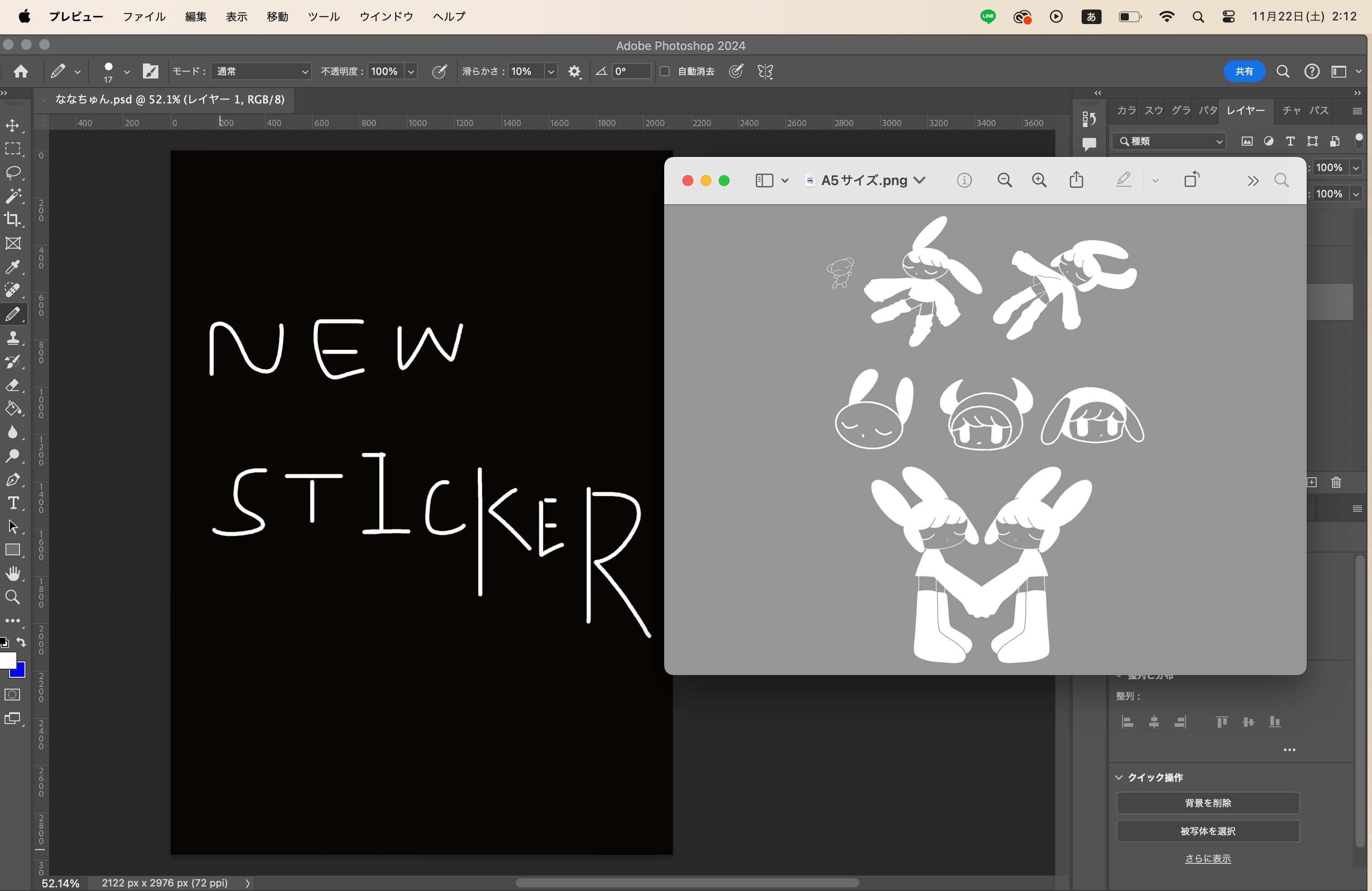Open the 不透明度 opacity dropdown arrow
This screenshot has width=1372, height=891.
click(411, 72)
